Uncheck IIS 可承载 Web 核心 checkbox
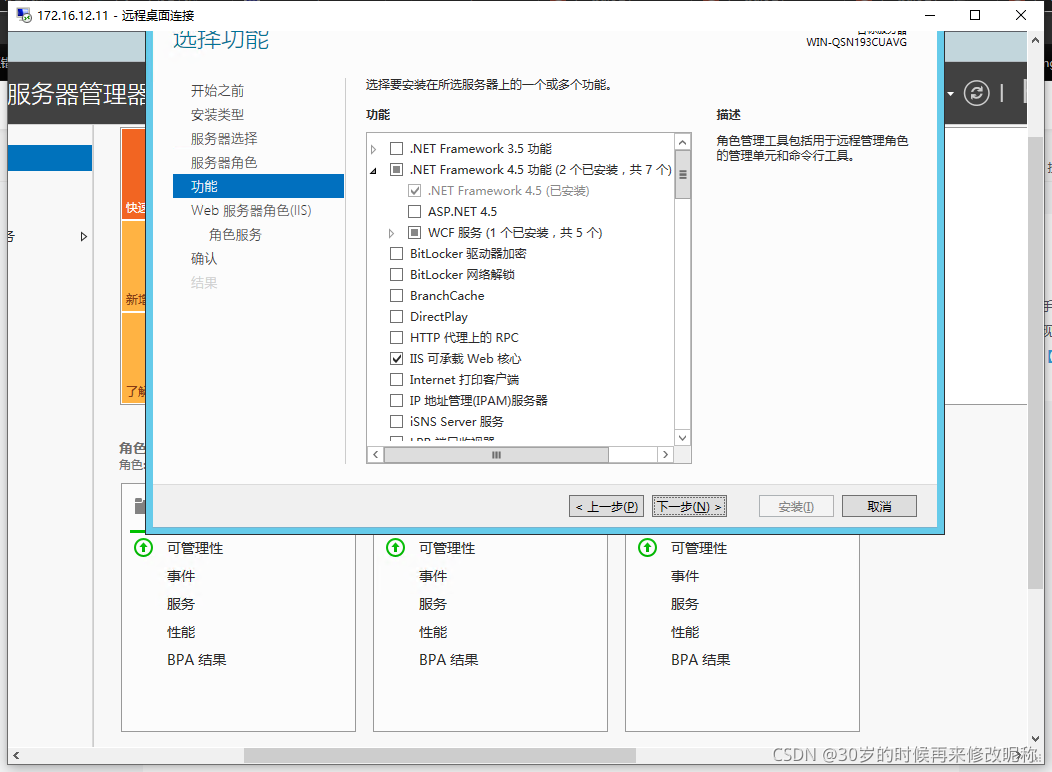 tap(397, 359)
